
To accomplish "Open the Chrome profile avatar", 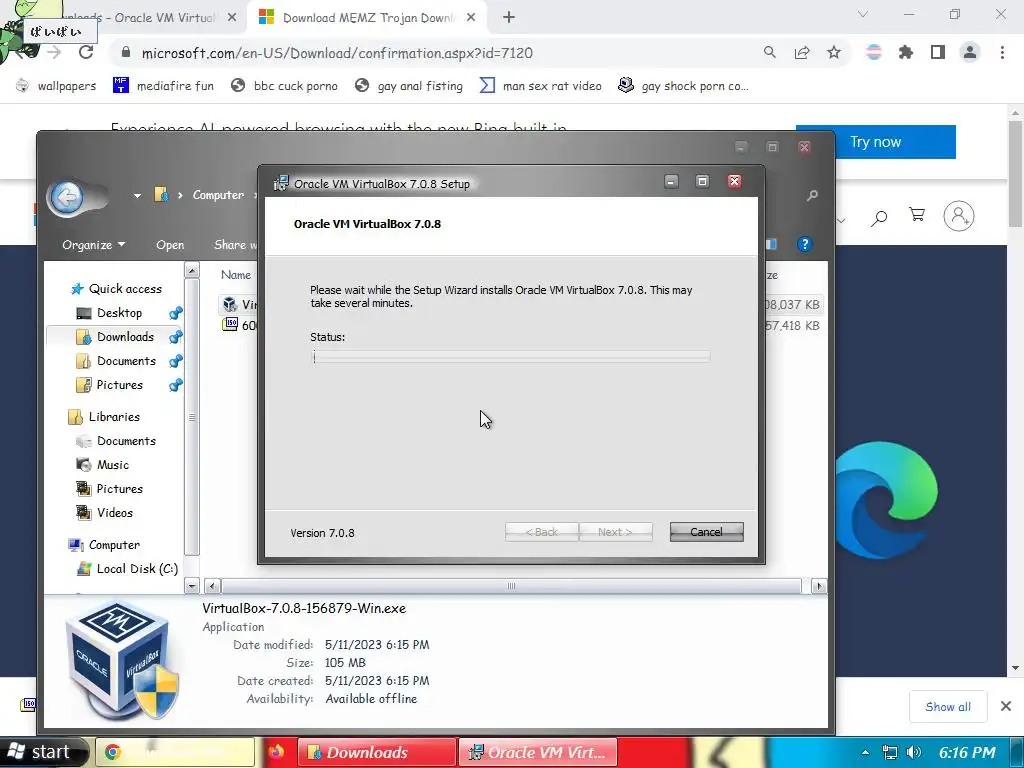I will coord(970,52).
